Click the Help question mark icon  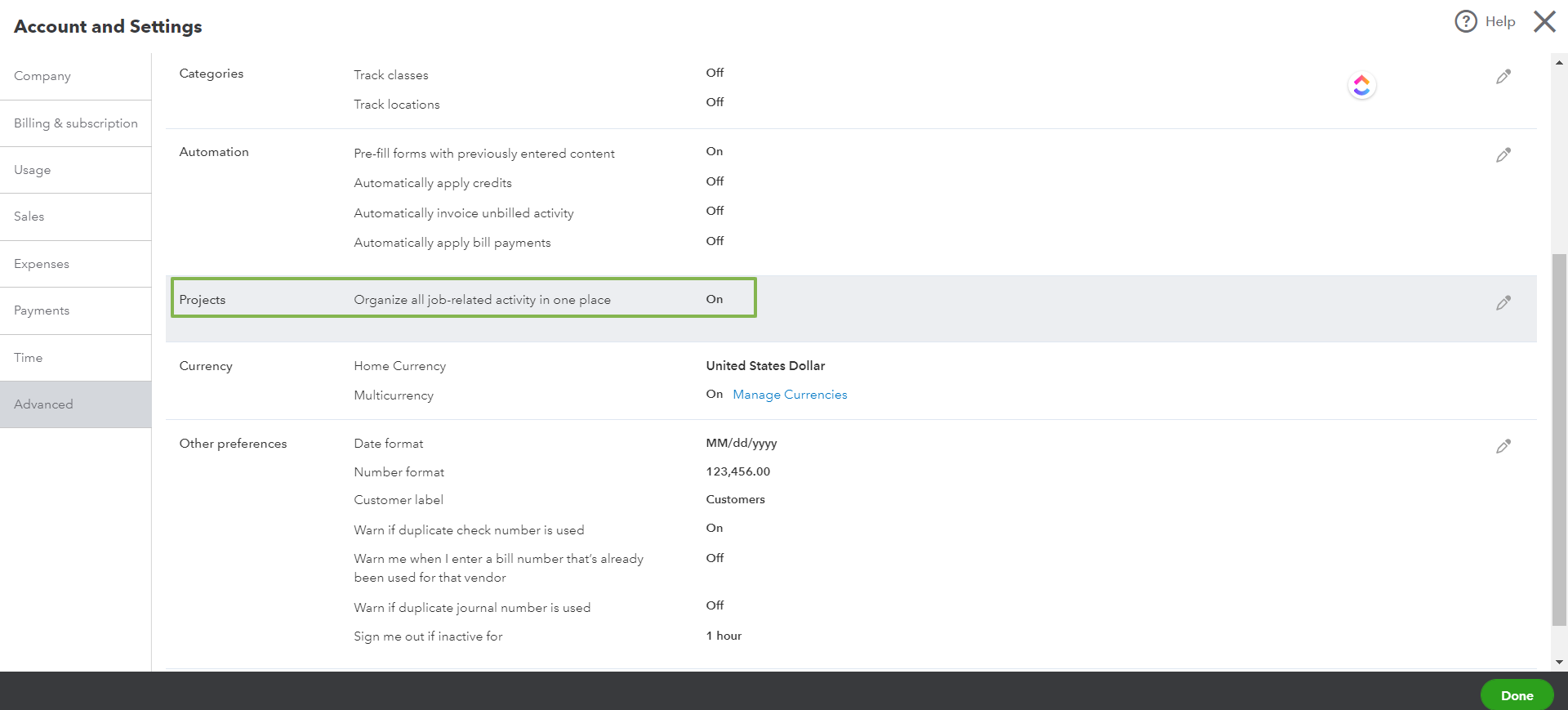(x=1466, y=21)
